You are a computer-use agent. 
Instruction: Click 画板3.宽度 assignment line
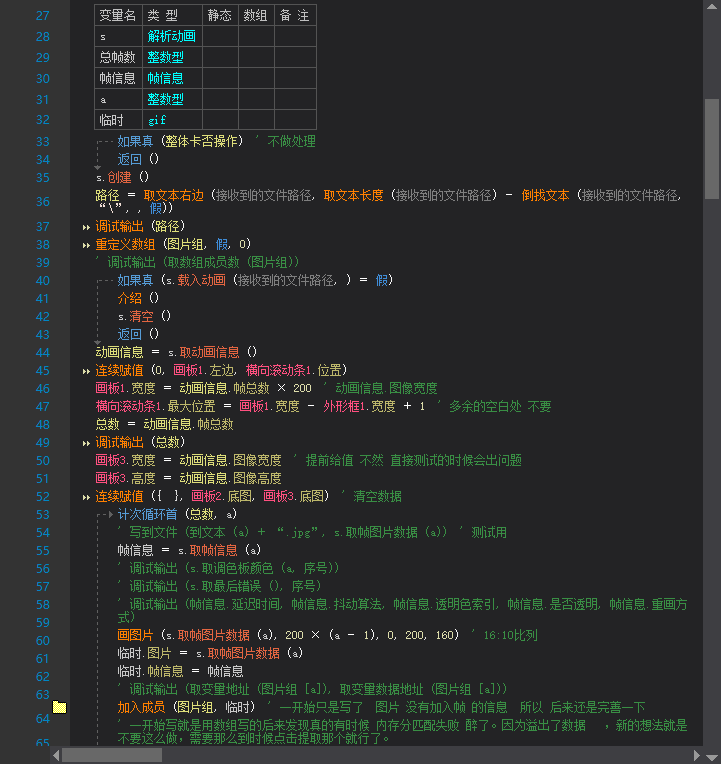pos(189,460)
